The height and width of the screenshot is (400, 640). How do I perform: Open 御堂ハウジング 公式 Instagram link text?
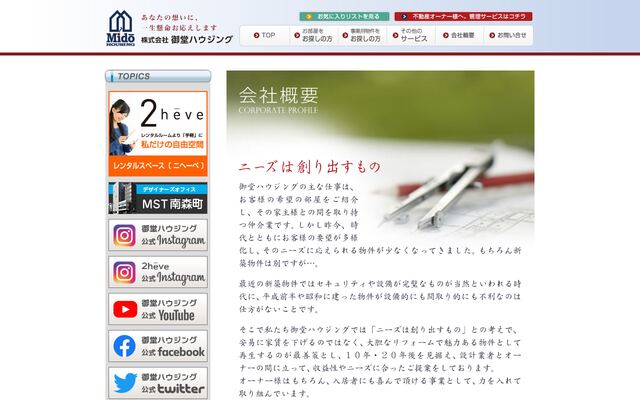[x=173, y=236]
